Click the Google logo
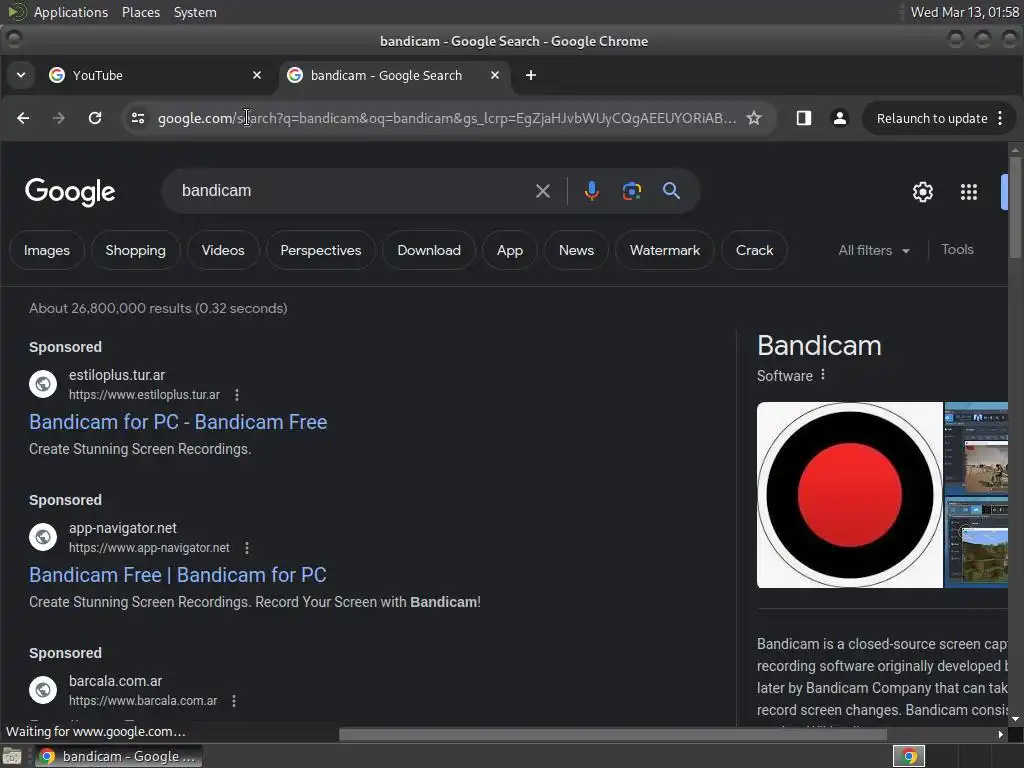 coord(70,192)
